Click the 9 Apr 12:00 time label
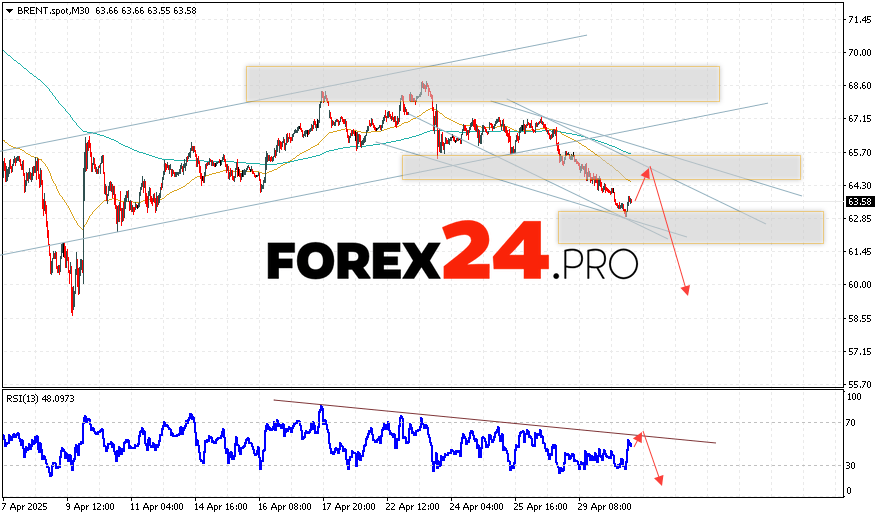This screenshot has width=883, height=518. [90, 506]
